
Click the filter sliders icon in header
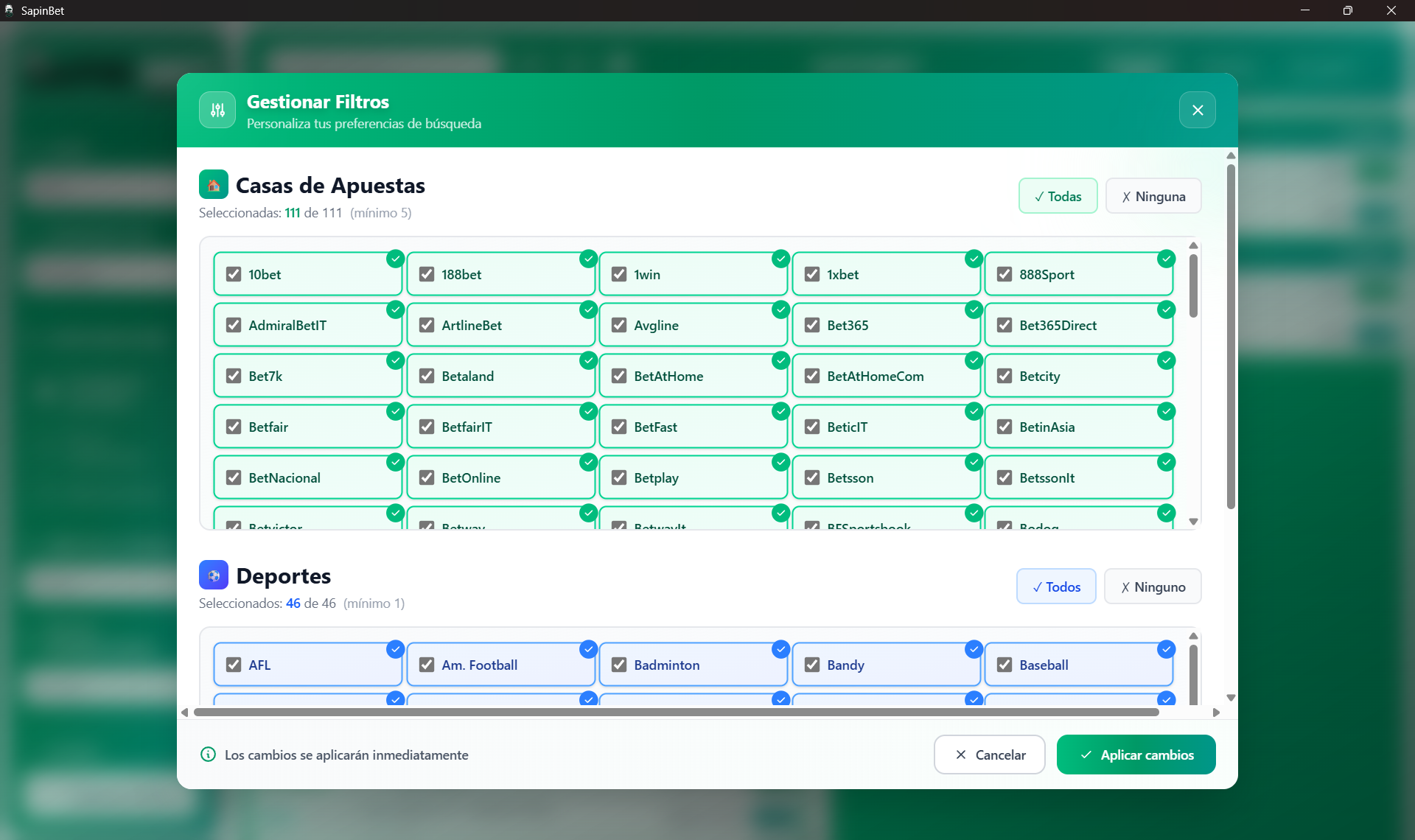(x=217, y=111)
